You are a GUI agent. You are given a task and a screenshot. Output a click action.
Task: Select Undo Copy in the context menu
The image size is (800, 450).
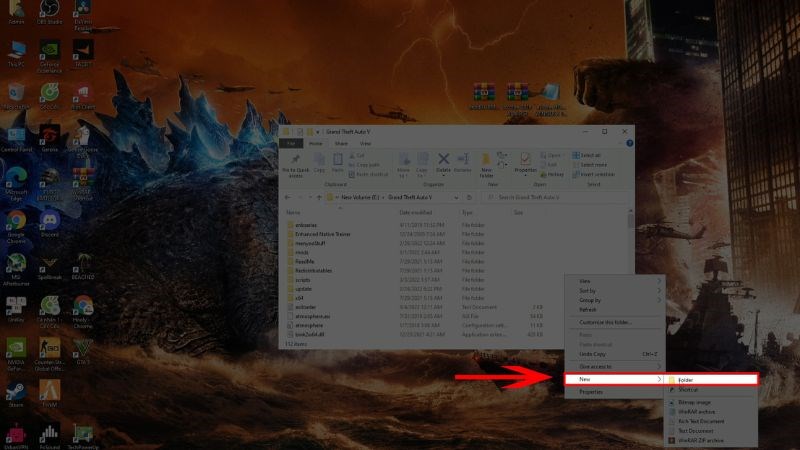pyautogui.click(x=615, y=354)
